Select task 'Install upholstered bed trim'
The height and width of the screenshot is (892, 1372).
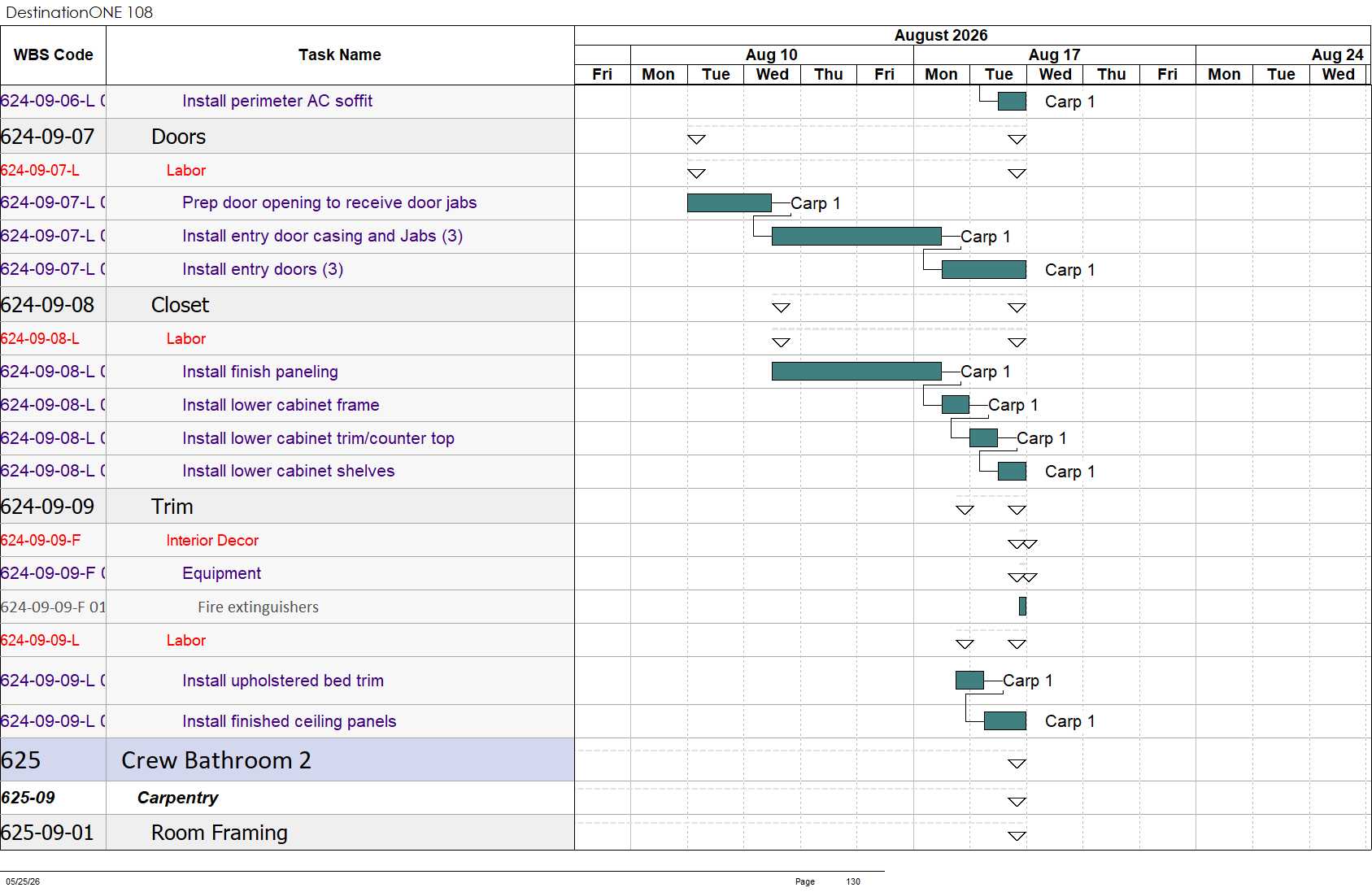[283, 681]
